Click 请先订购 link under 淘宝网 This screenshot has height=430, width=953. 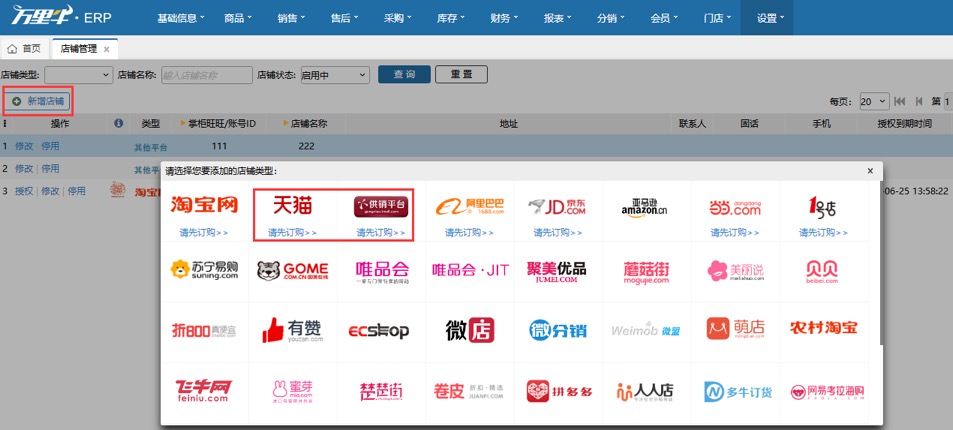204,232
